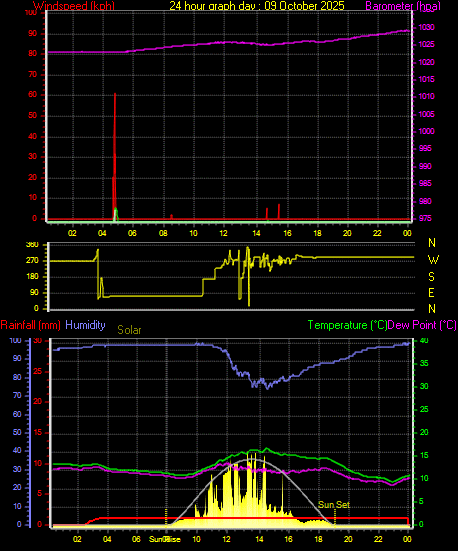Click the "Windspeed (kph)" axis title

[74, 6]
